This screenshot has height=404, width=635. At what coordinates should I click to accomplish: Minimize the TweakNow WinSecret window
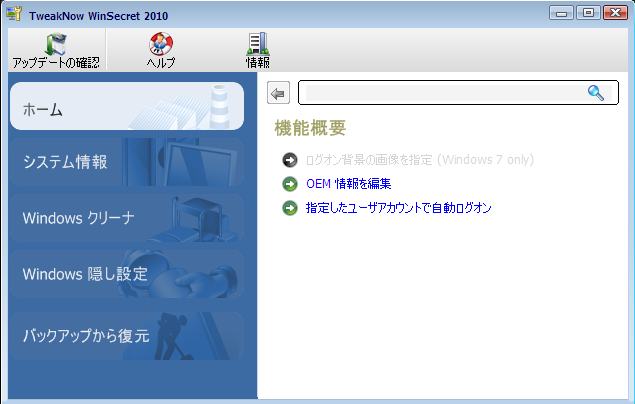561,13
